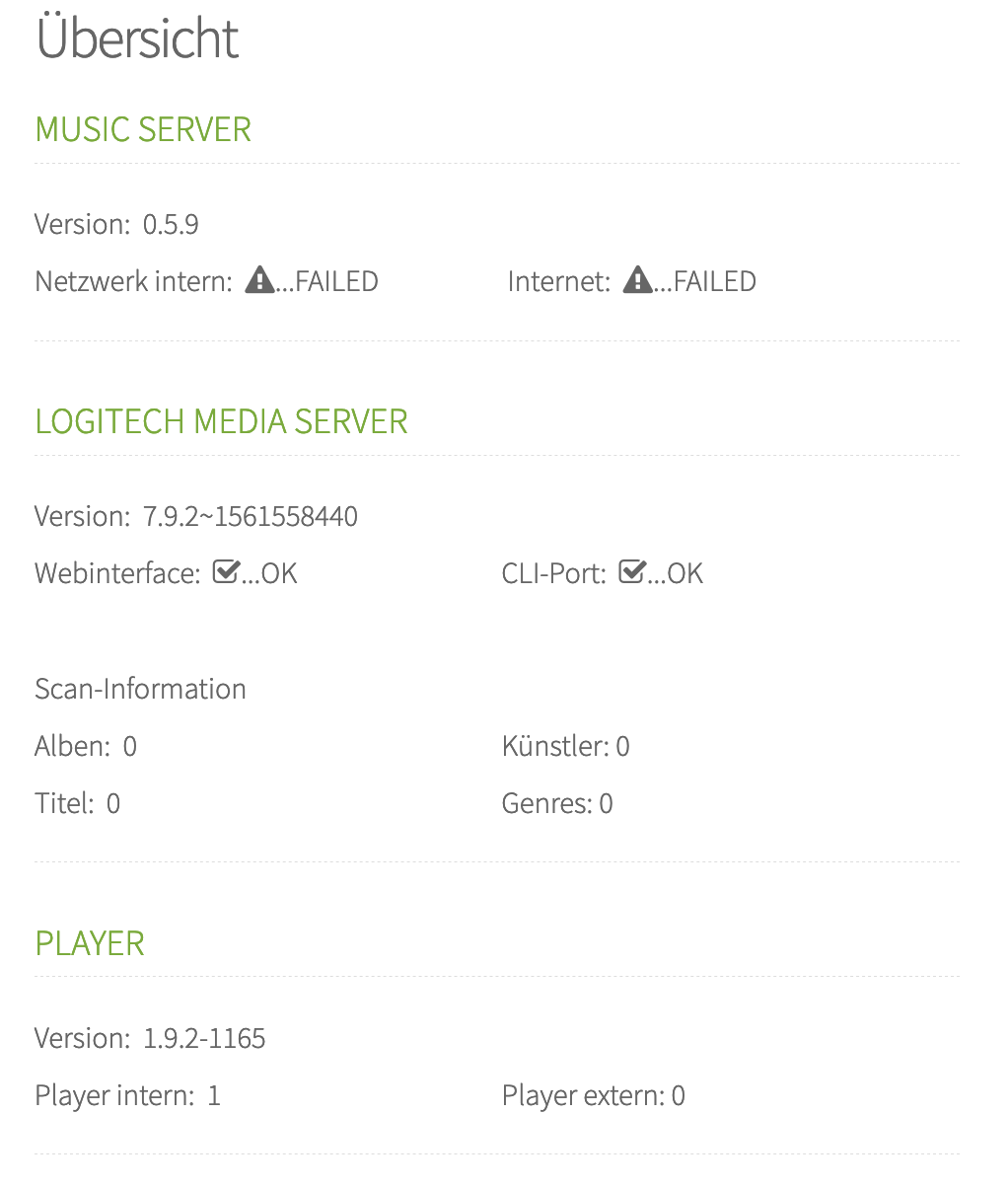Screen dimensions: 1008x1188
Task: Click the Logitech version 7.9.2~1561558440 text
Action: click(x=250, y=517)
